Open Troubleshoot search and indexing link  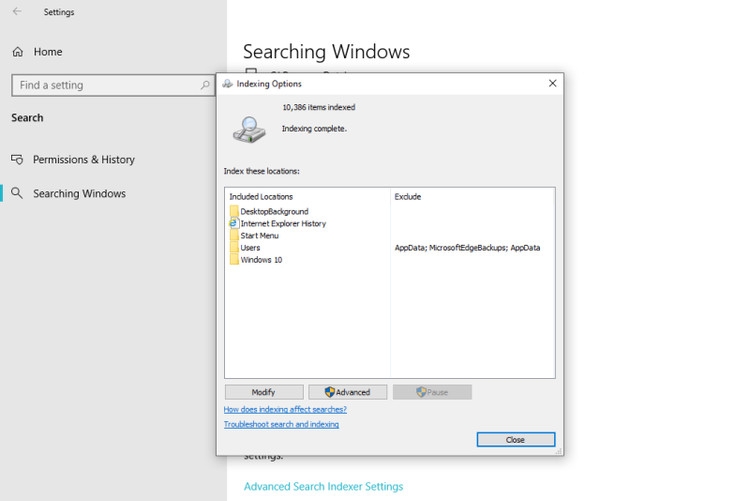coord(281,424)
